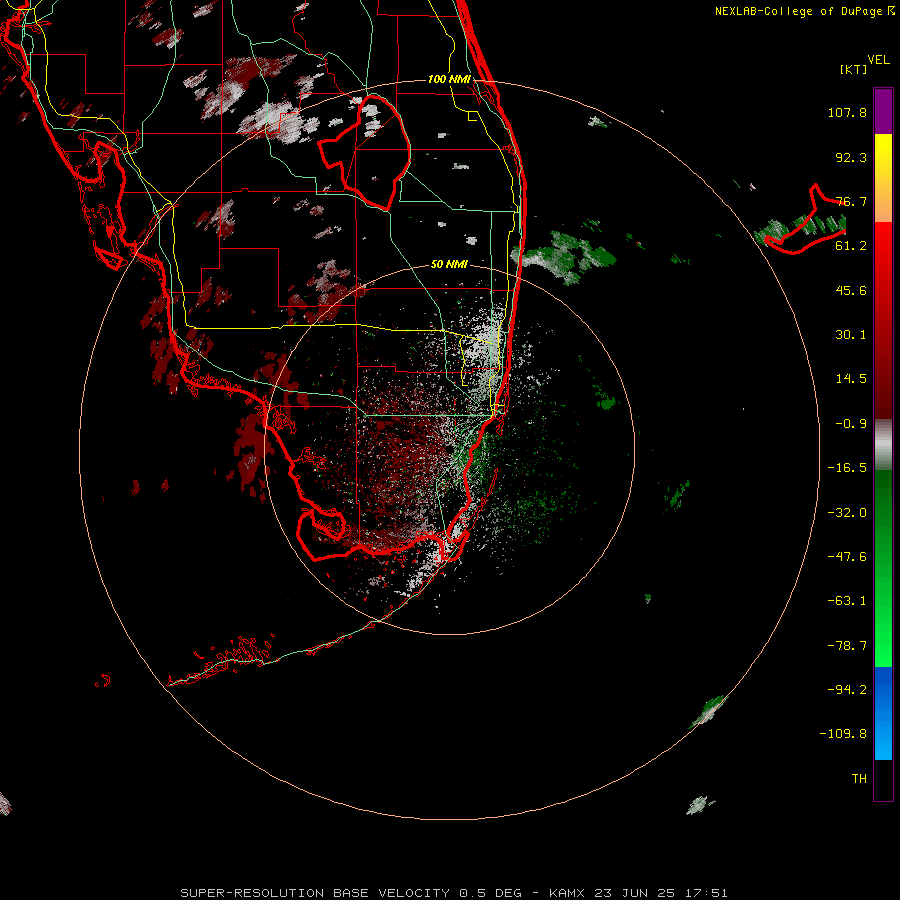Click the -32.0 legend value

pyautogui.click(x=847, y=513)
